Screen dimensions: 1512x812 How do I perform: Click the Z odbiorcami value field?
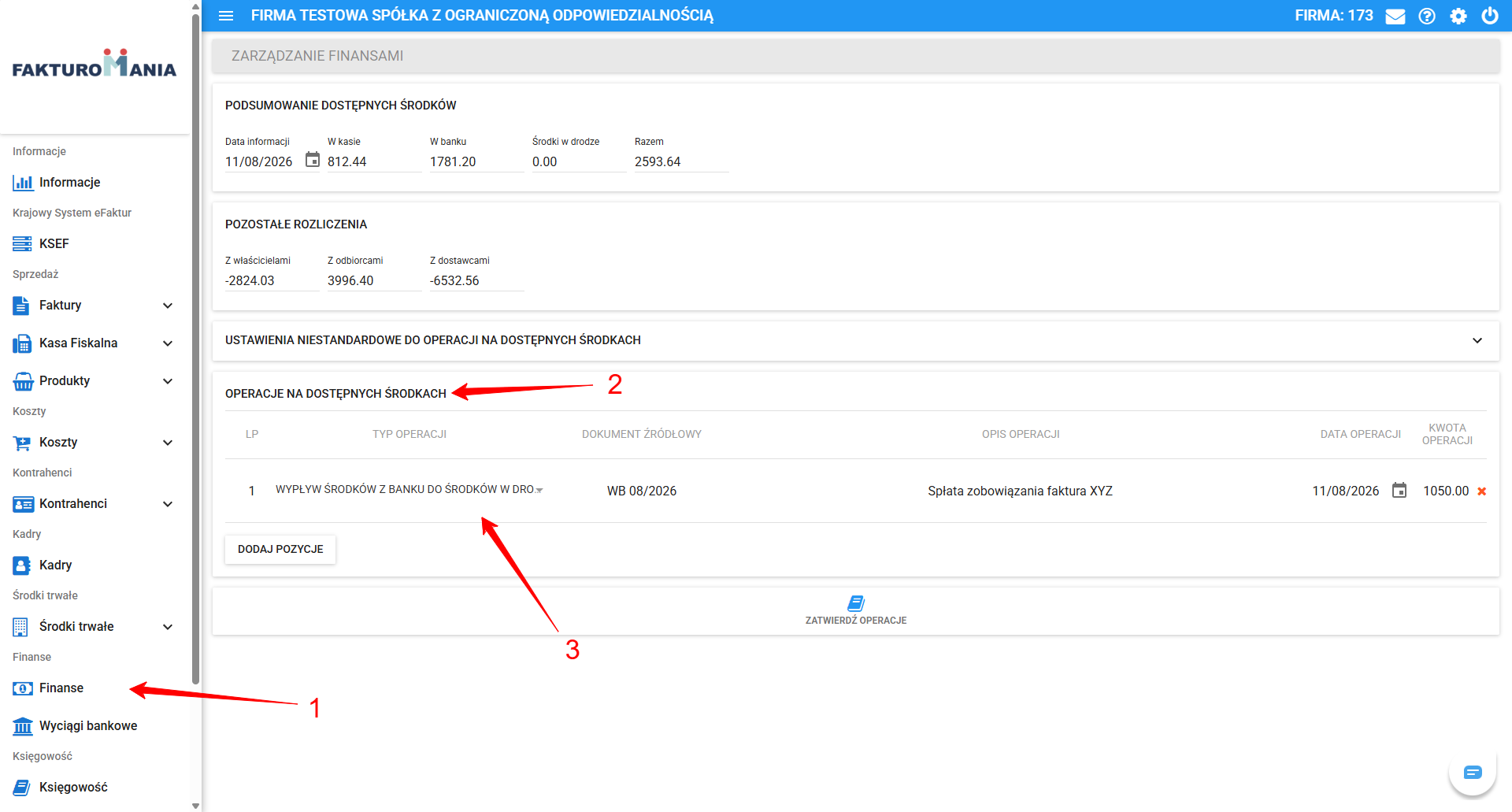[x=374, y=280]
